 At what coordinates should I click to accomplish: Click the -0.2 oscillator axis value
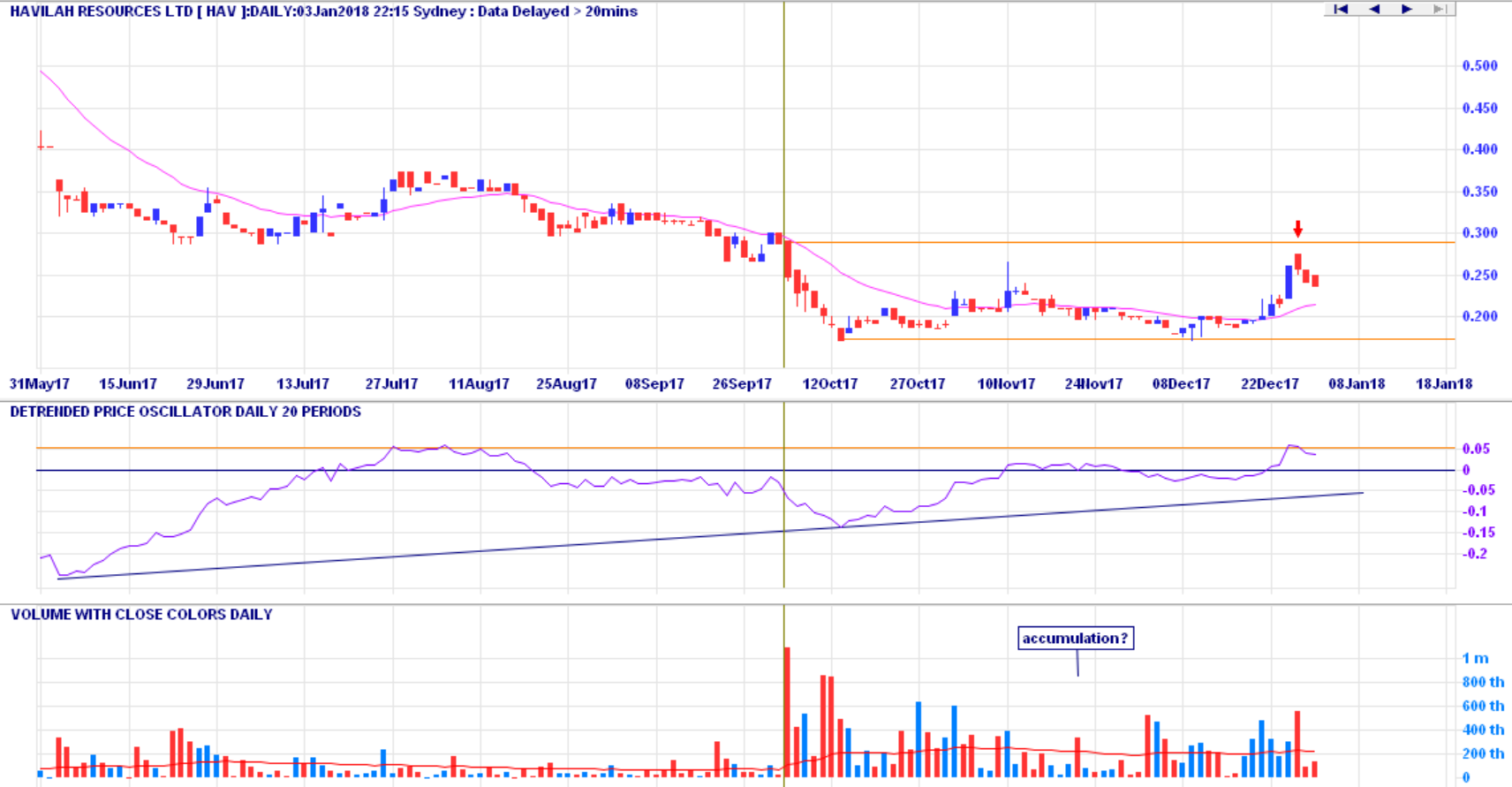1474,554
